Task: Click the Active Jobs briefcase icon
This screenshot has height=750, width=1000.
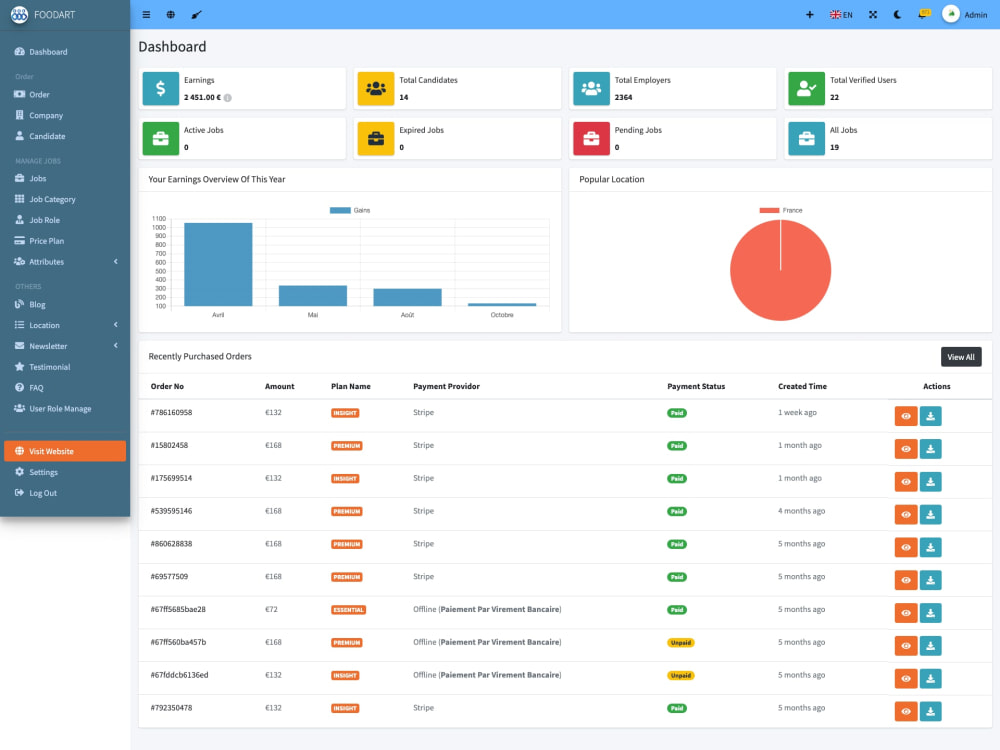Action: click(x=161, y=138)
